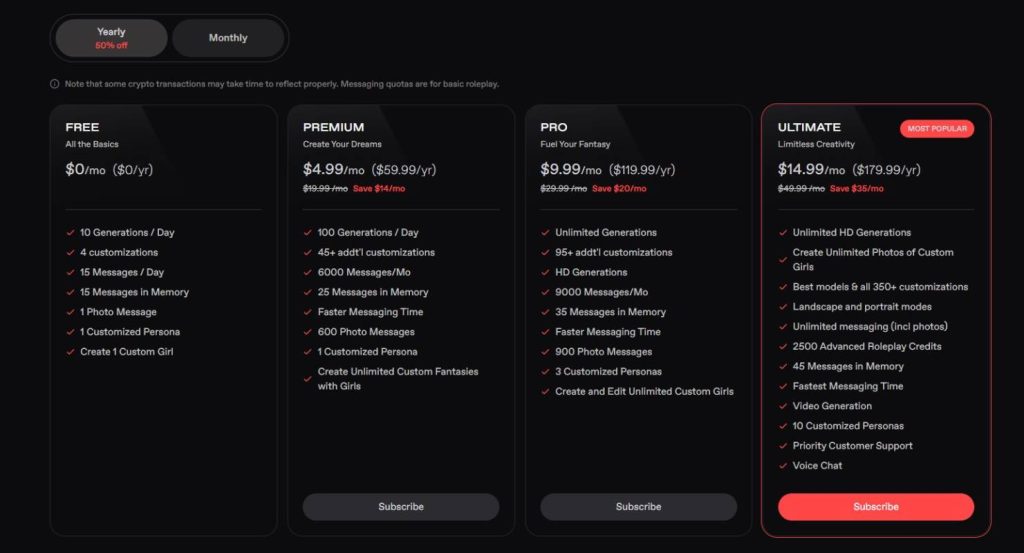Screen dimensions: 1024x553
Task: Click checkmark beside 900 Photo Messages
Action: (x=545, y=352)
